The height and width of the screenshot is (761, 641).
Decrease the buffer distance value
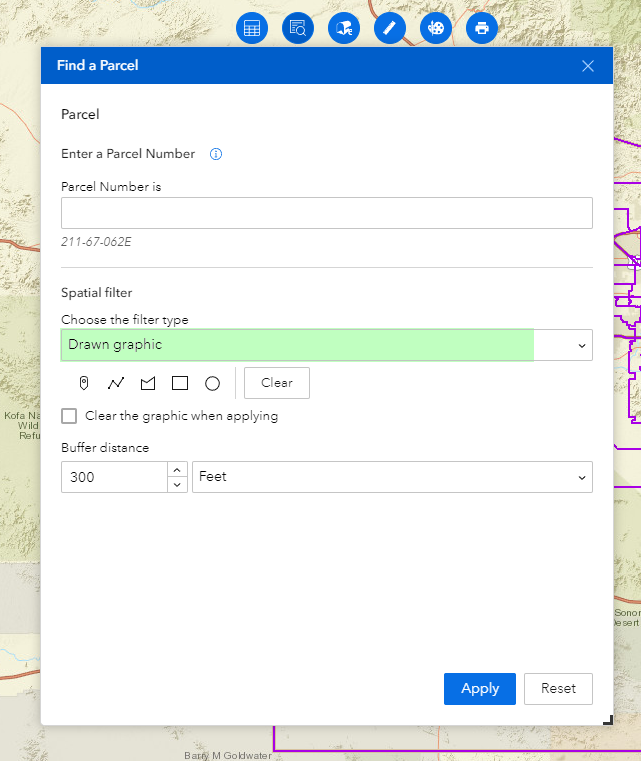(x=177, y=484)
